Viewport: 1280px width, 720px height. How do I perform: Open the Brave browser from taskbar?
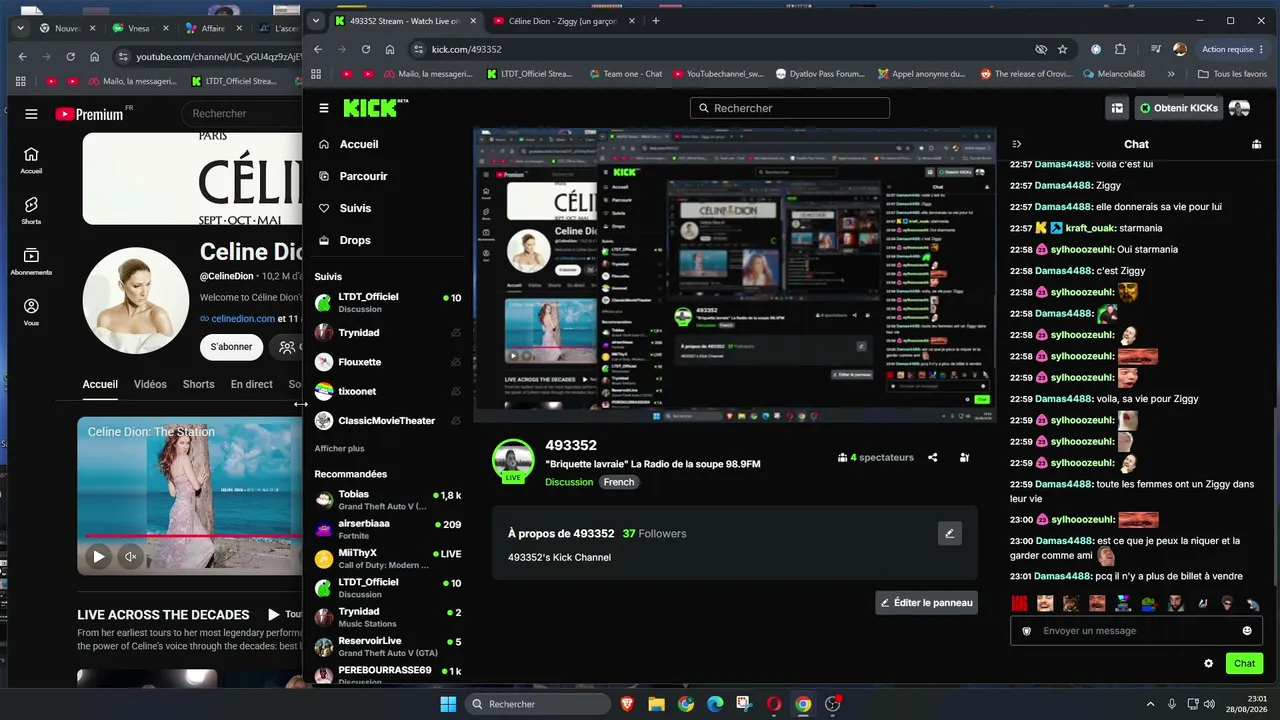(627, 704)
